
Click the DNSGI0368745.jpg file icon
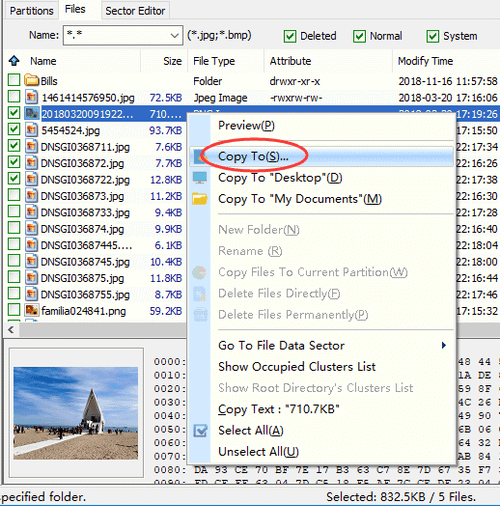coord(31,261)
